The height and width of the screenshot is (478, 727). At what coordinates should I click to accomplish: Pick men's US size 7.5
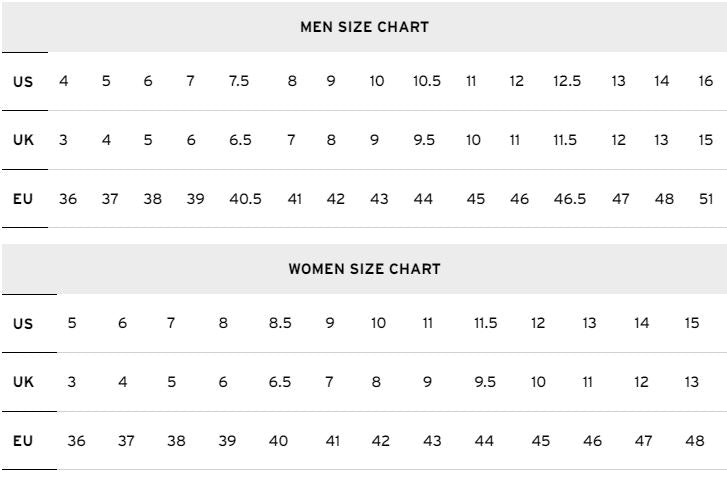(x=239, y=81)
